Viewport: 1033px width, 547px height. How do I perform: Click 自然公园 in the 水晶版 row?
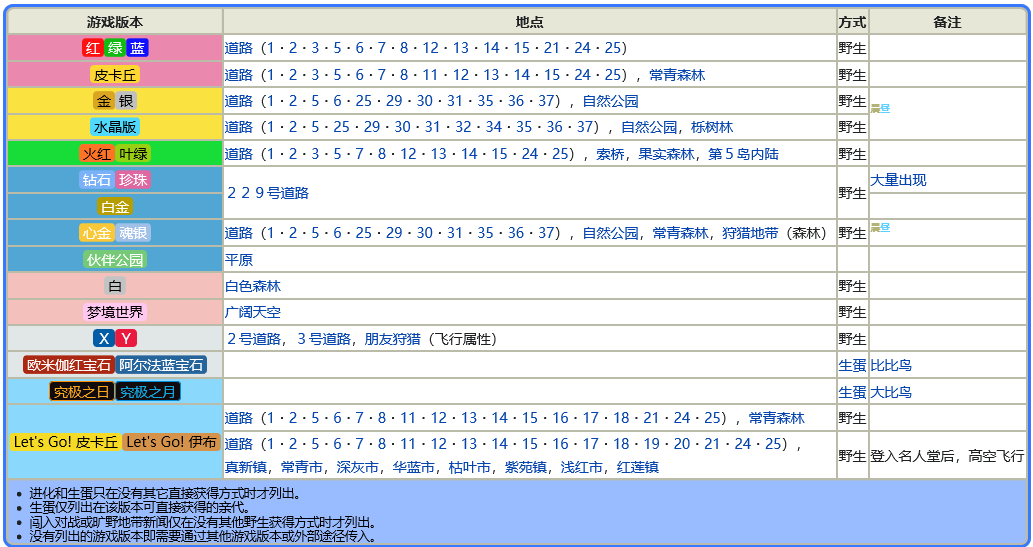(x=649, y=127)
